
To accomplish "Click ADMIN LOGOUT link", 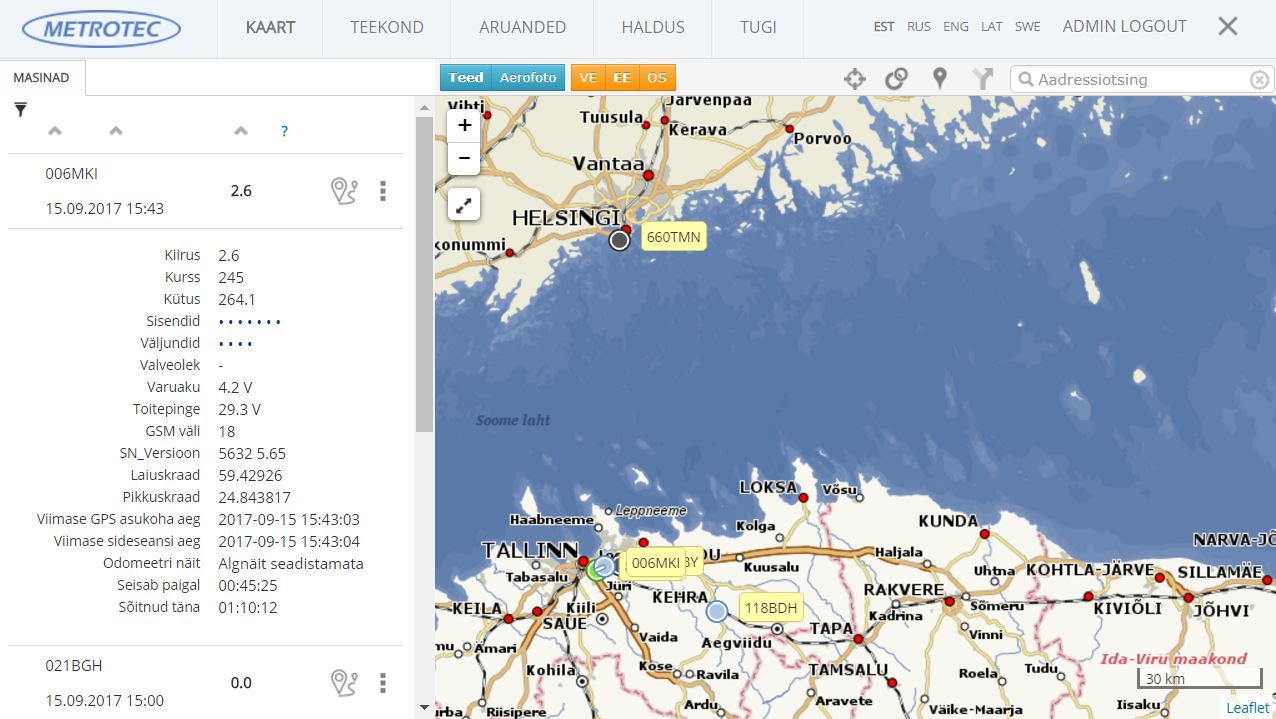I will pos(1124,27).
